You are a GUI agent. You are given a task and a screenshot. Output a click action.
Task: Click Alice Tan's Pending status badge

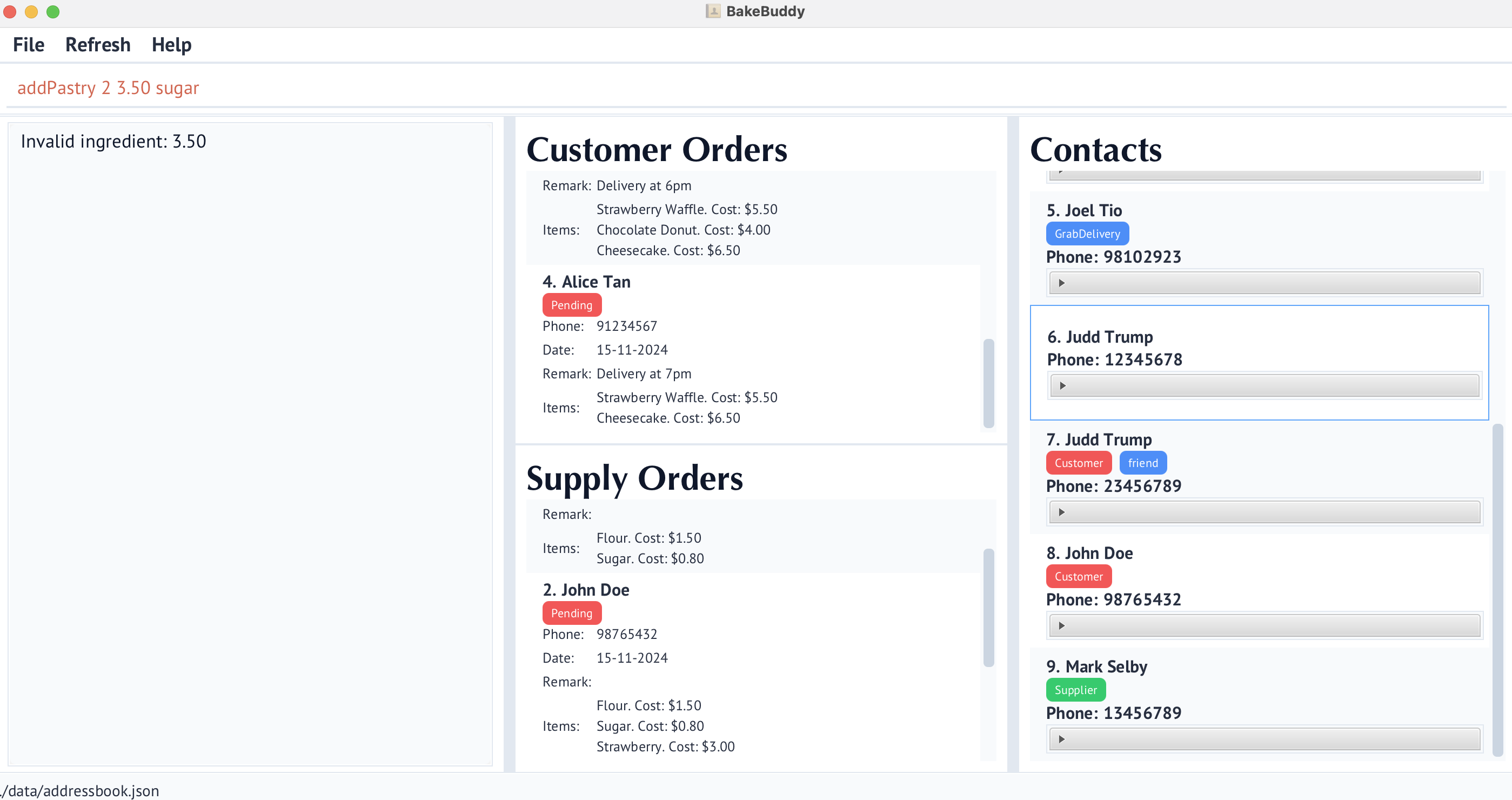(571, 305)
